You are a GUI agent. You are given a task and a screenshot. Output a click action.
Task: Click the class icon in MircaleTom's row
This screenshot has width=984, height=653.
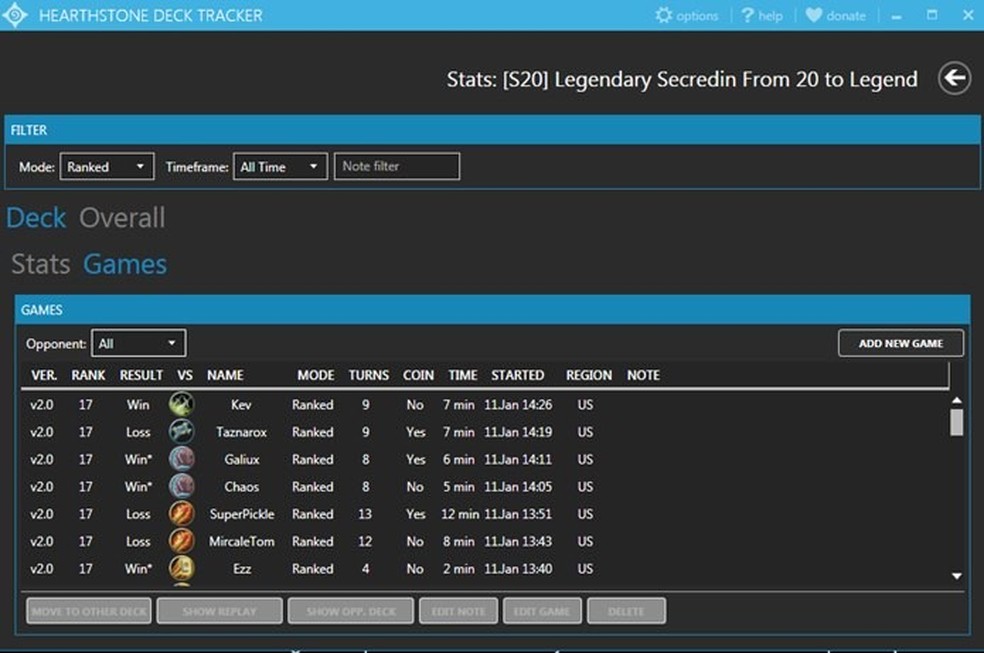coord(181,541)
